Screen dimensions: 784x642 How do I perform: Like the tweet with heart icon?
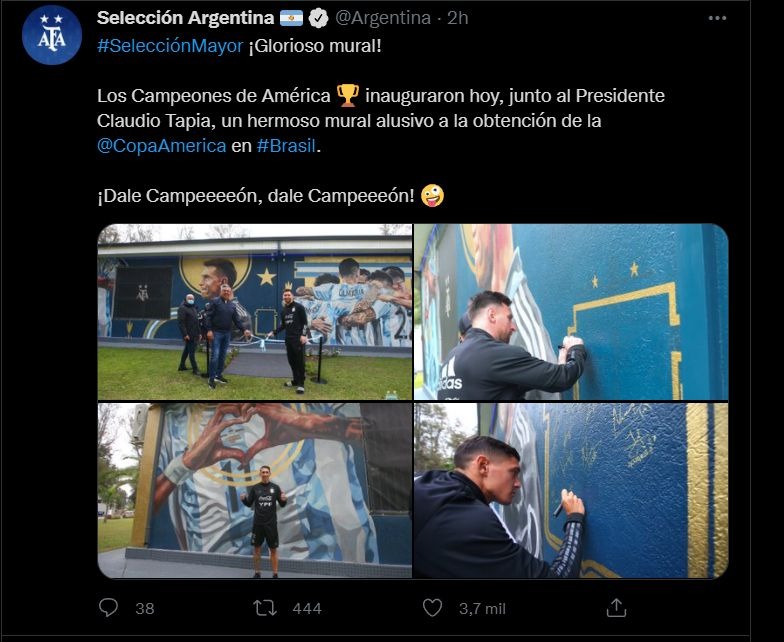point(432,608)
